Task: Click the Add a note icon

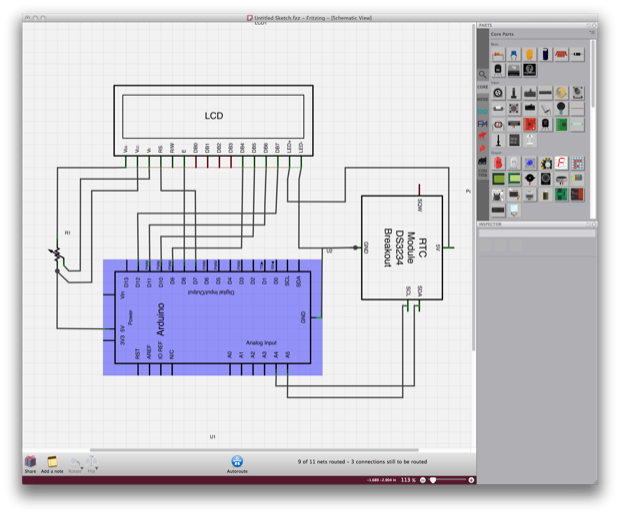Action: click(52, 461)
